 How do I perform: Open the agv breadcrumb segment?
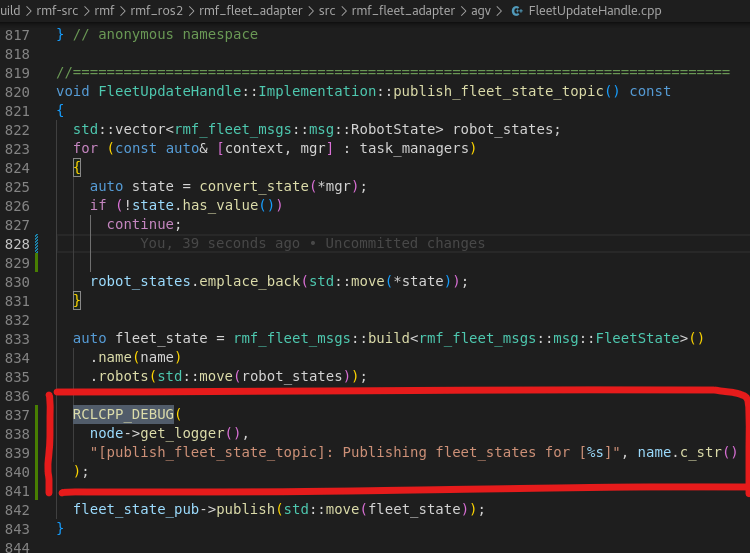pyautogui.click(x=481, y=11)
